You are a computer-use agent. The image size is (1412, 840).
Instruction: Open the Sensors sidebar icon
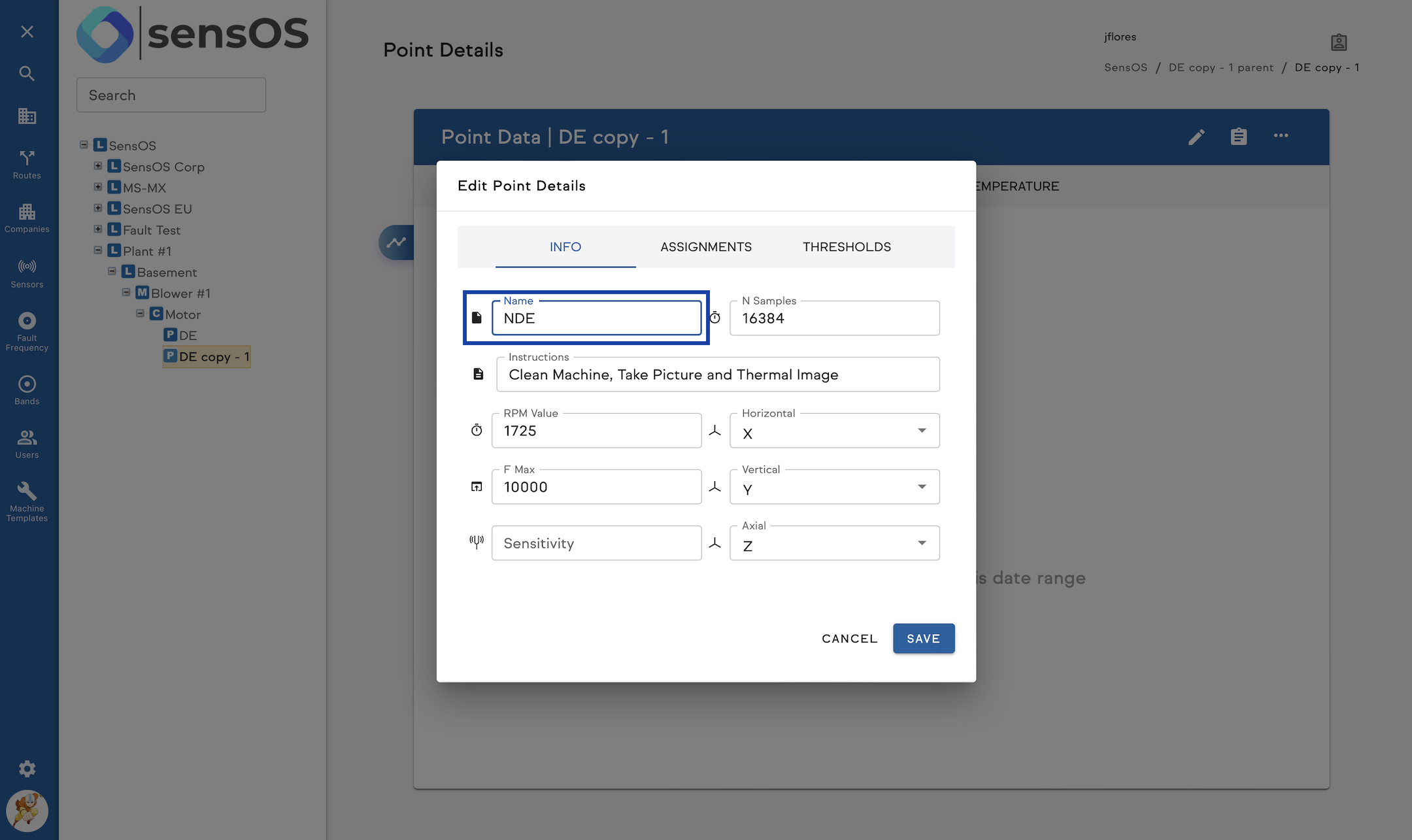click(27, 273)
